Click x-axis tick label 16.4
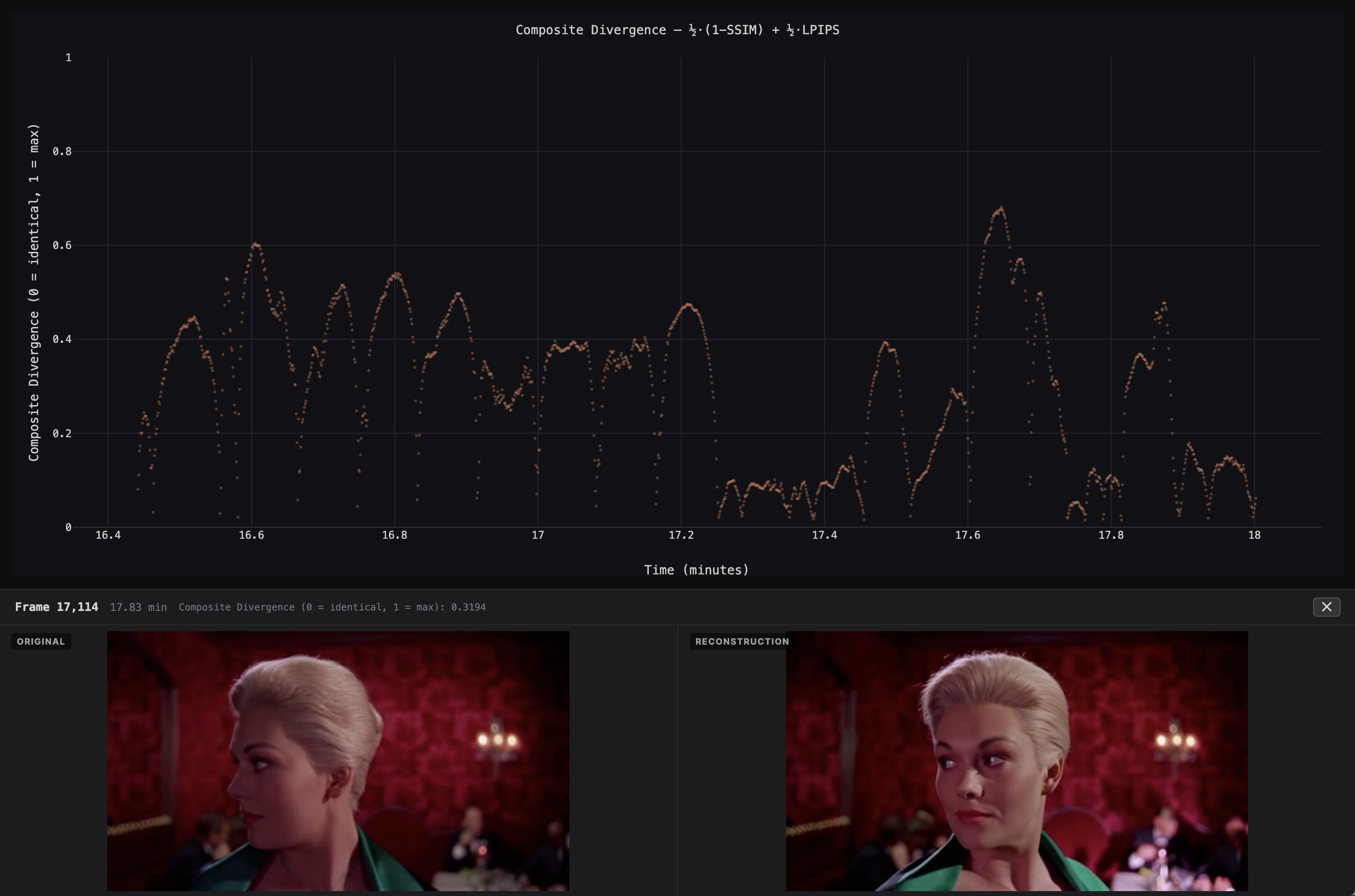The width and height of the screenshot is (1355, 896). (108, 535)
